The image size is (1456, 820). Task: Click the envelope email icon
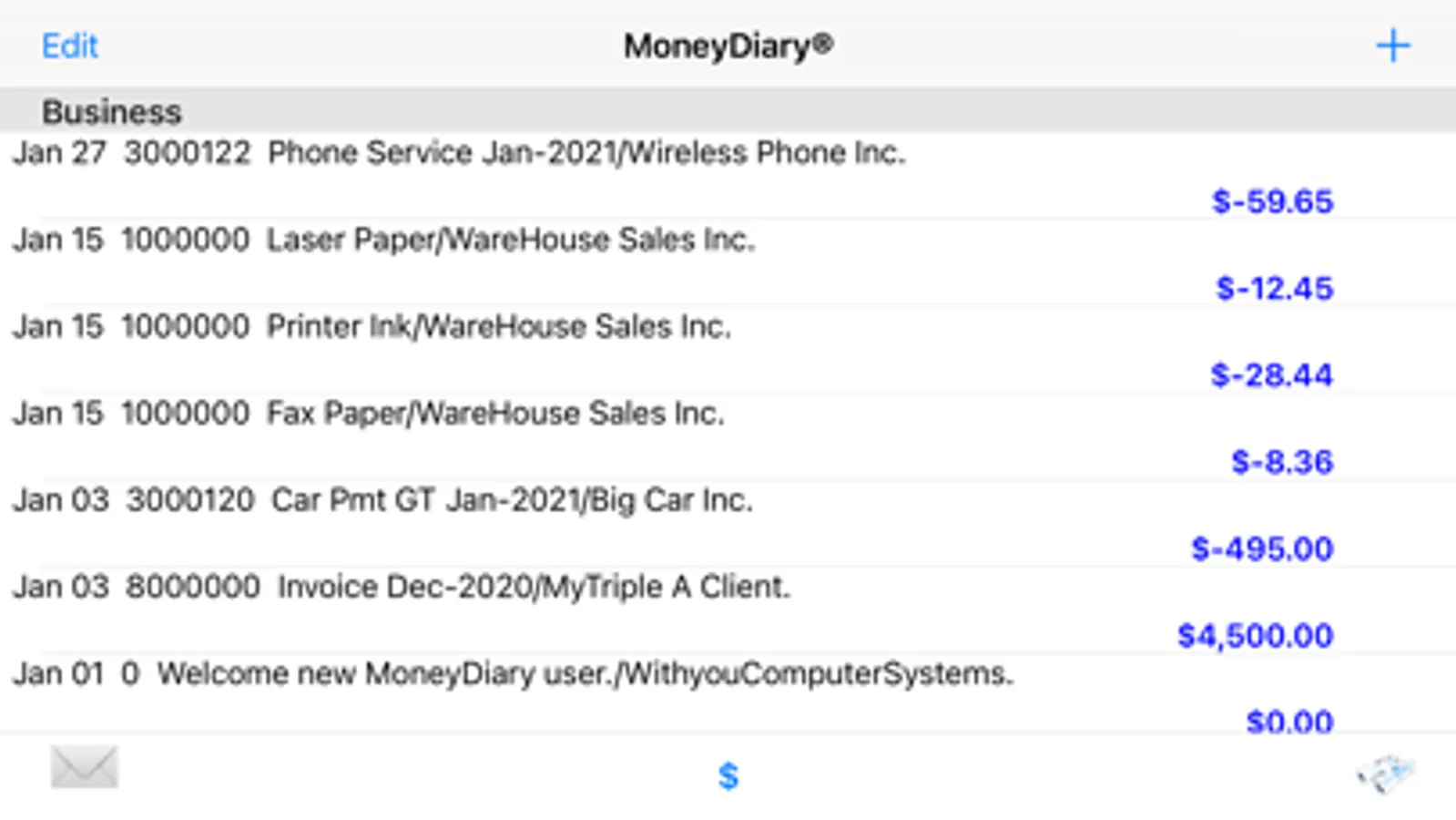tap(84, 767)
